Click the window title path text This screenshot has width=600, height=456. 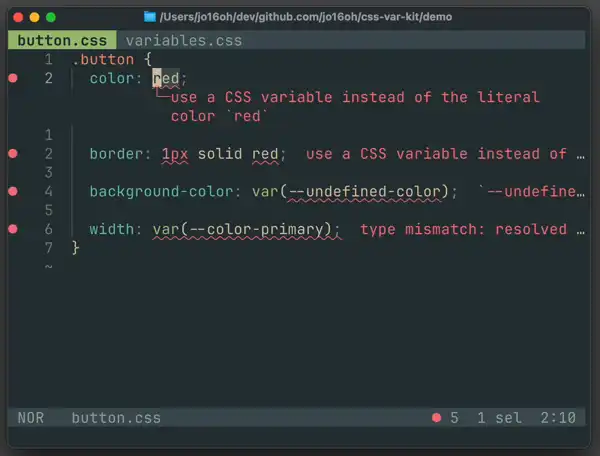point(306,17)
